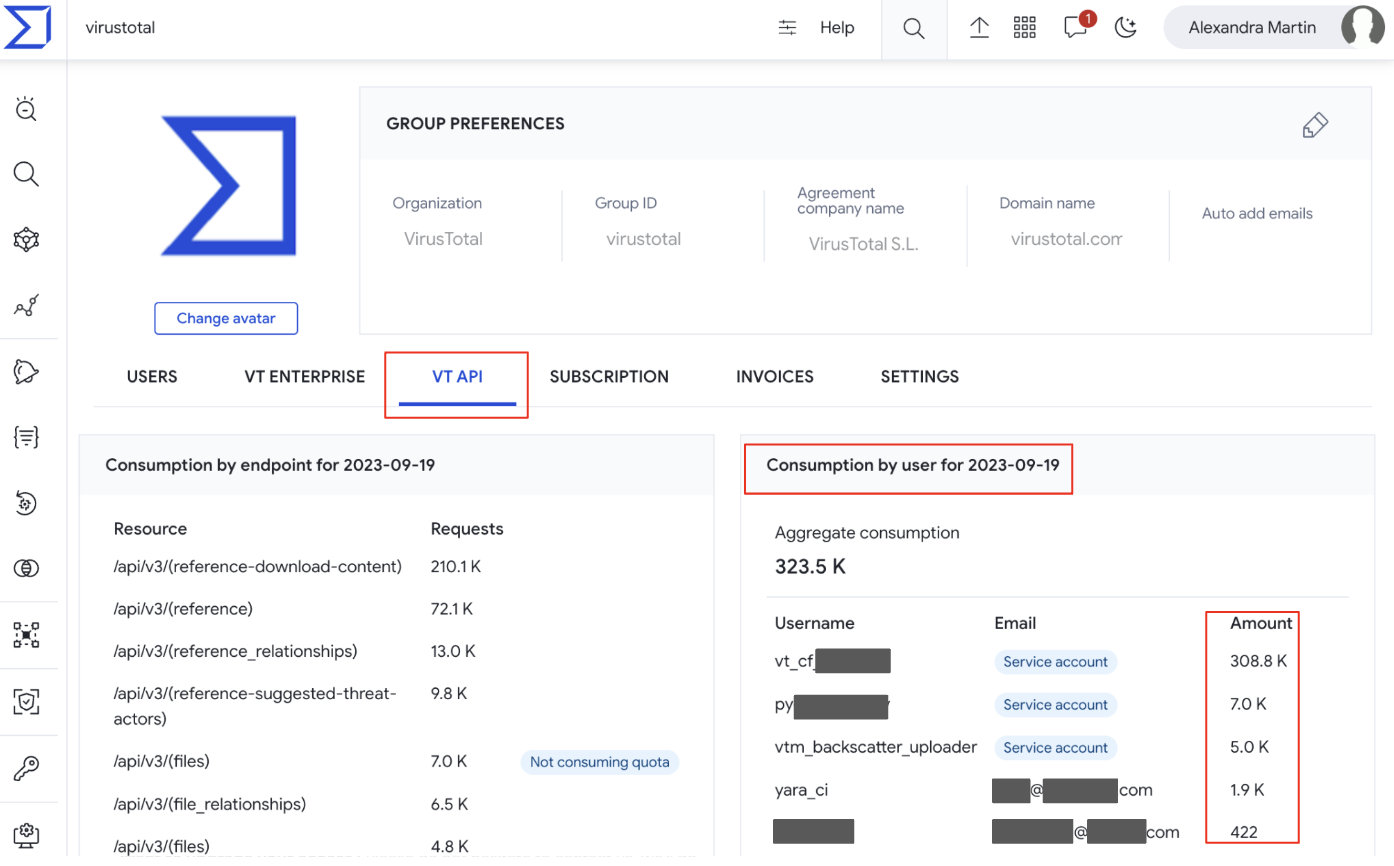Click the 'Username' column header
This screenshot has width=1394, height=866.
(814, 623)
